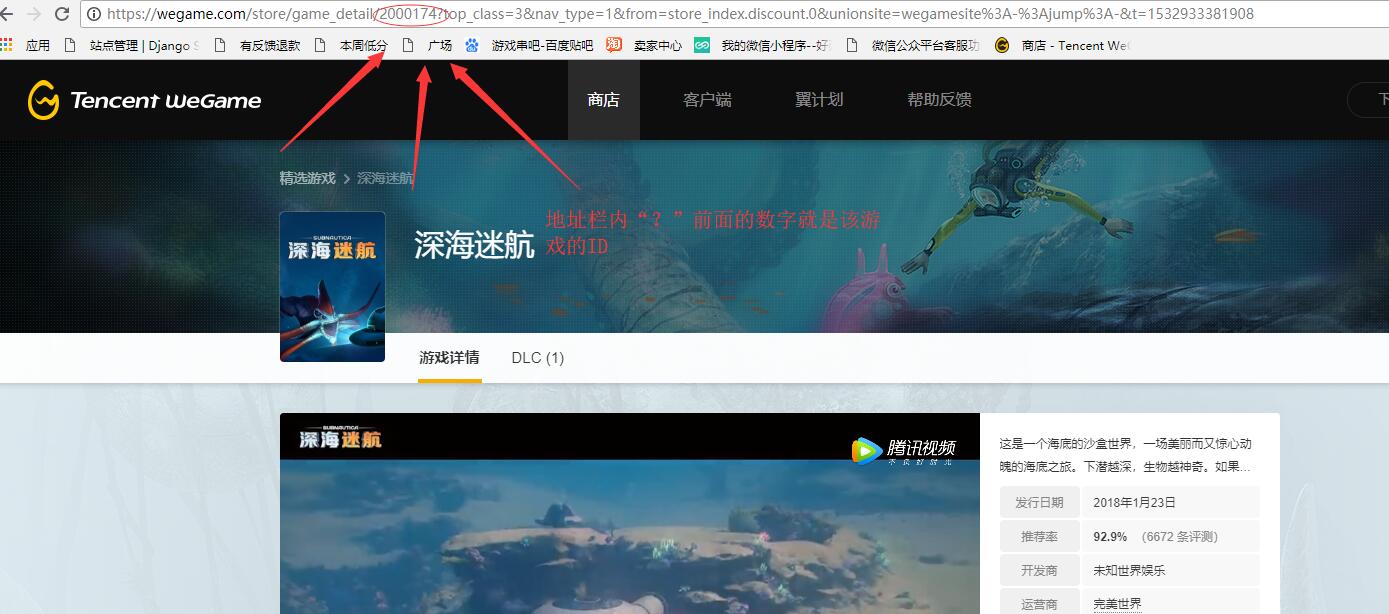Open the 帮助反馈 navigation tab
The height and width of the screenshot is (614, 1389).
[939, 100]
